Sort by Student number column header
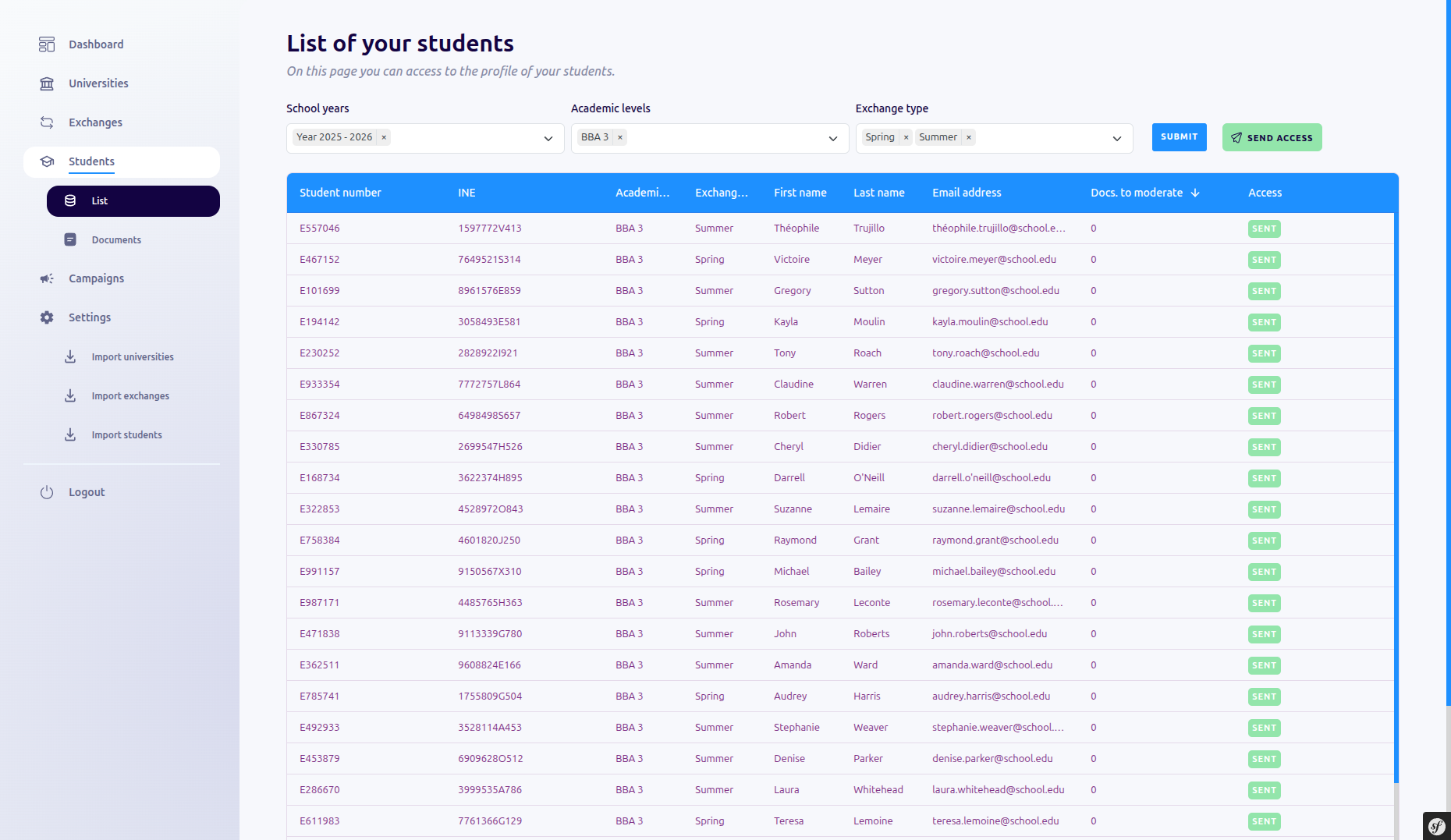 click(x=340, y=193)
